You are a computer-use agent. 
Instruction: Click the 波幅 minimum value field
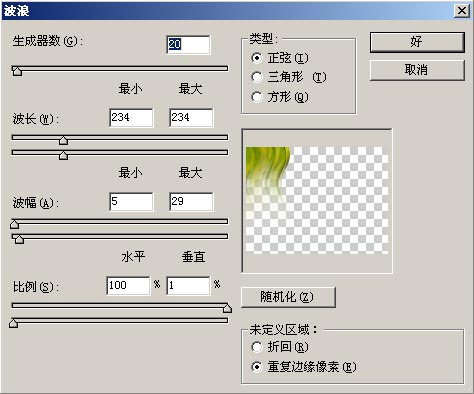pos(131,201)
